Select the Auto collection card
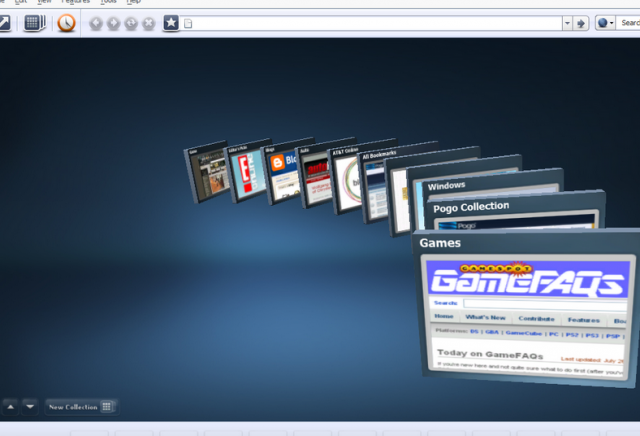The width and height of the screenshot is (640, 436). click(x=313, y=176)
